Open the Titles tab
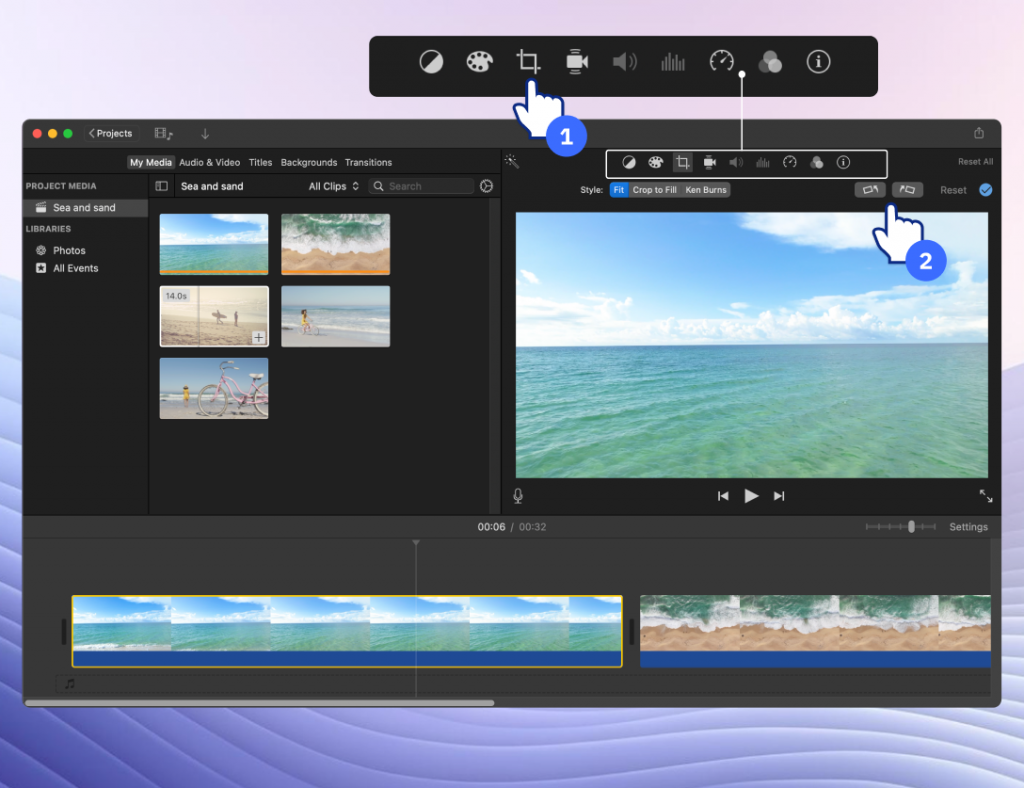1024x788 pixels. point(260,162)
